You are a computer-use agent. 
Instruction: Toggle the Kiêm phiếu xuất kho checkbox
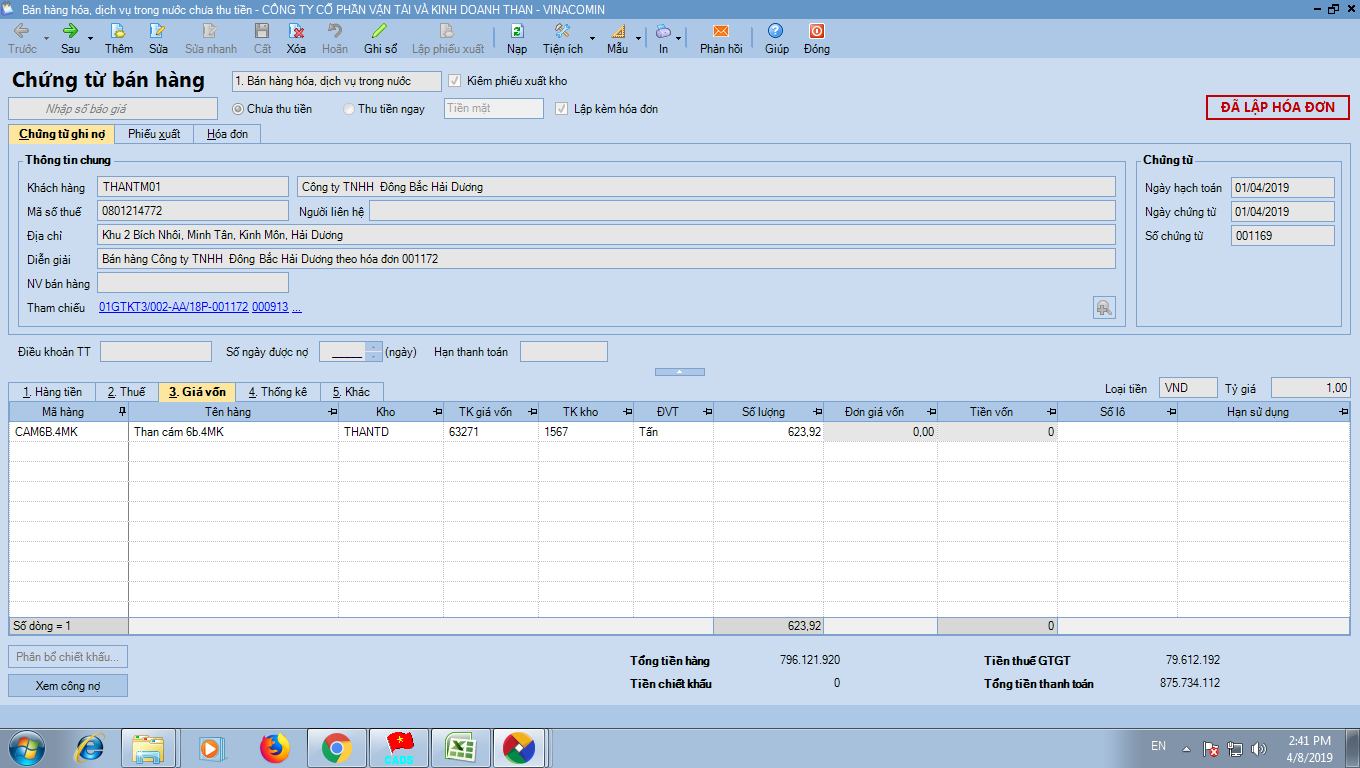[x=455, y=81]
